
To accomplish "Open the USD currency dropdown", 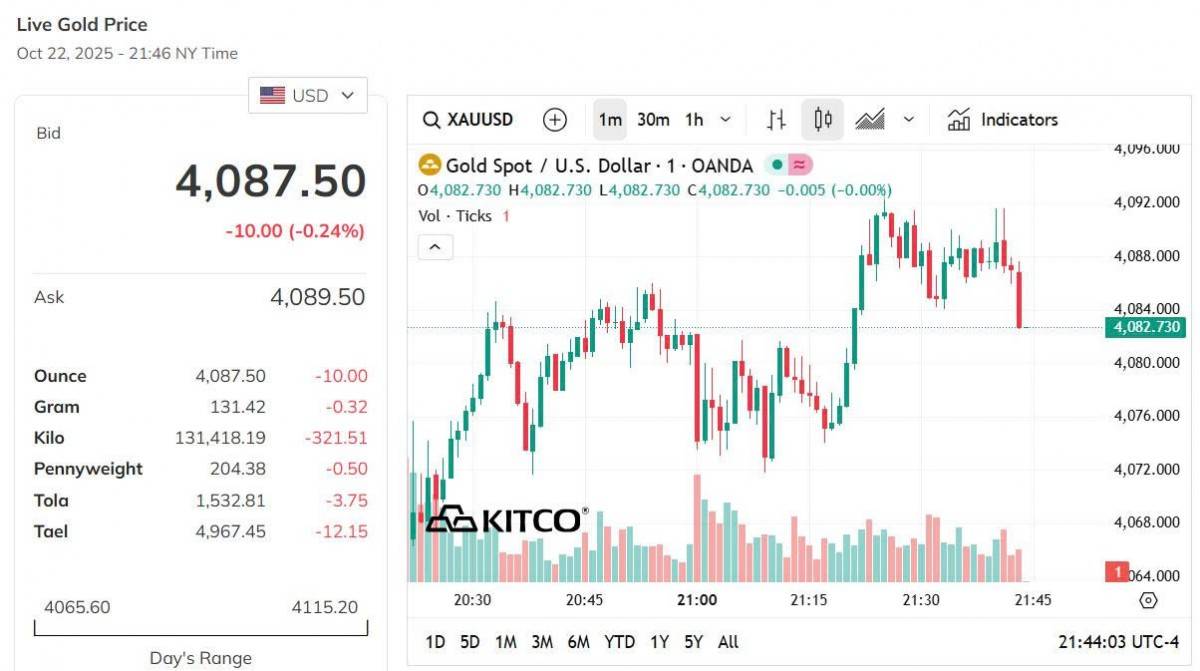I will coord(307,95).
